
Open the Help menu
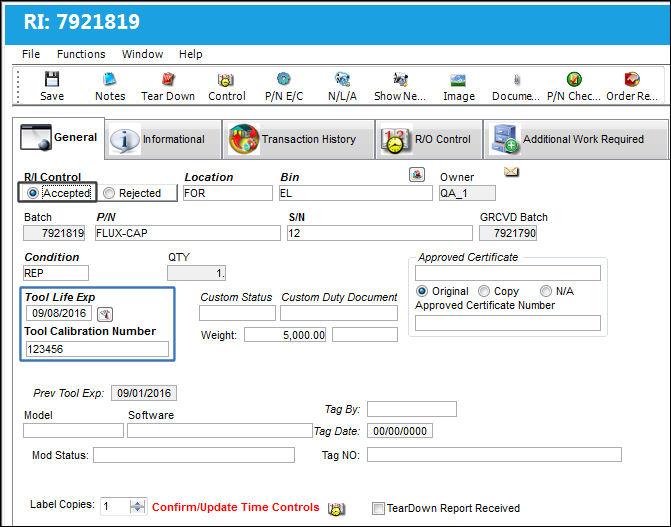pos(190,54)
